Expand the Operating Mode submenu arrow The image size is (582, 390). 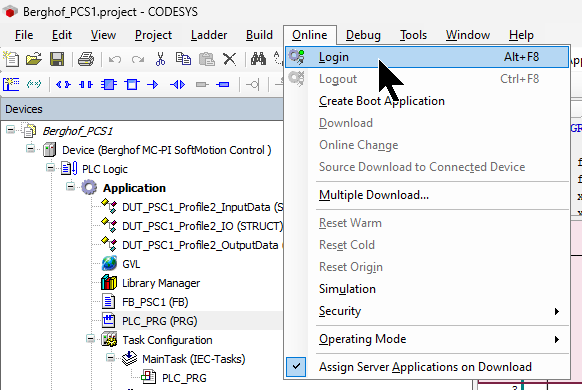click(x=556, y=339)
